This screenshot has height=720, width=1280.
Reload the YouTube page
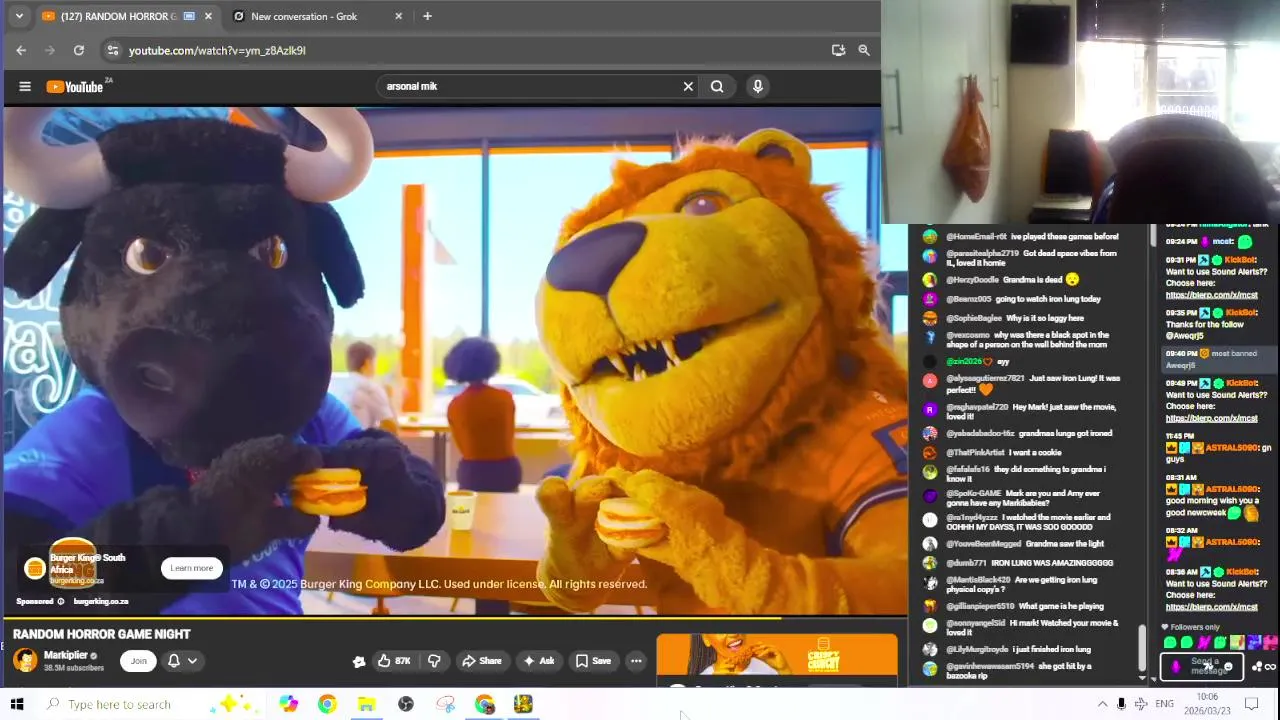(x=79, y=50)
